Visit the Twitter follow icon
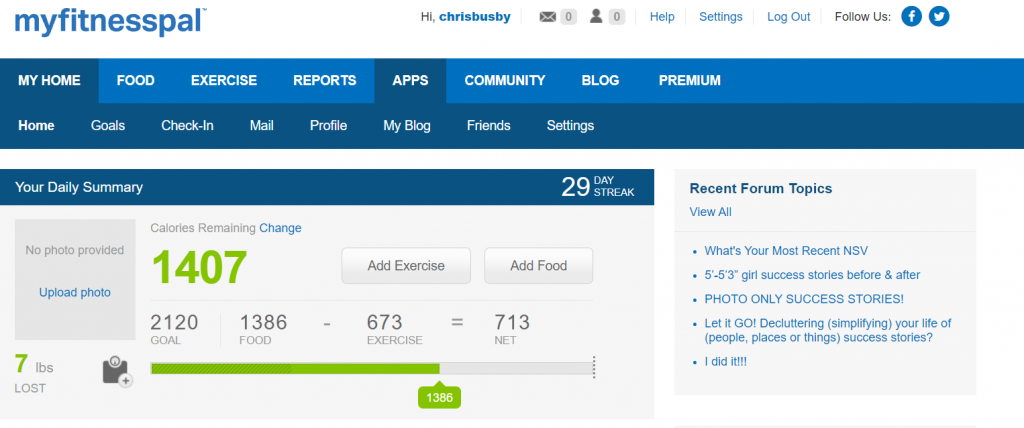Viewport: 1024px width, 428px height. (938, 16)
